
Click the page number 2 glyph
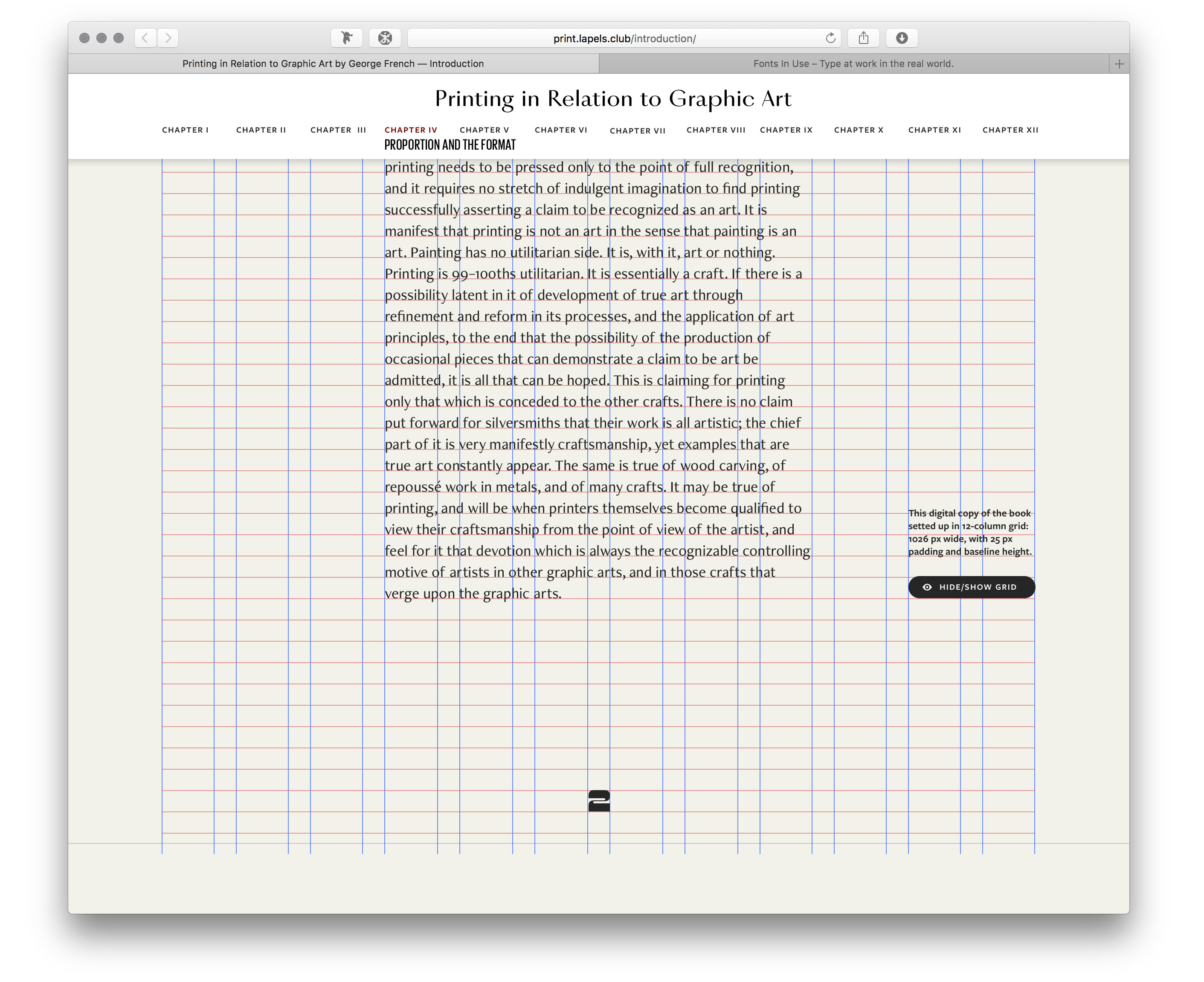599,800
